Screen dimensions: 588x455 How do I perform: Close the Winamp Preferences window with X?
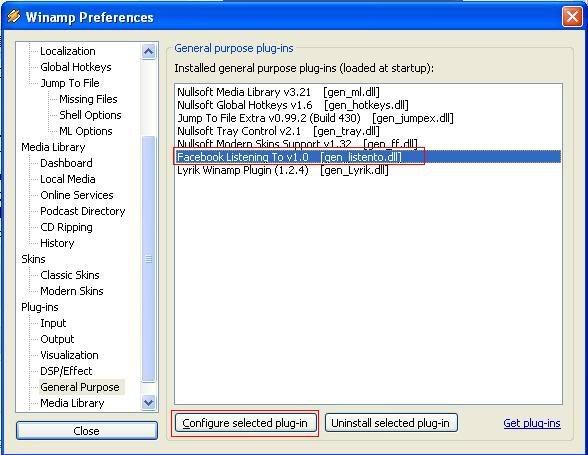tap(572, 17)
